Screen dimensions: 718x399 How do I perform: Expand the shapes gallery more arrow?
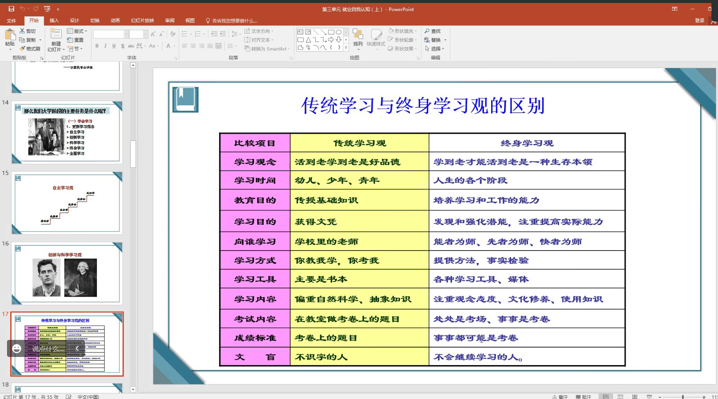(346, 47)
